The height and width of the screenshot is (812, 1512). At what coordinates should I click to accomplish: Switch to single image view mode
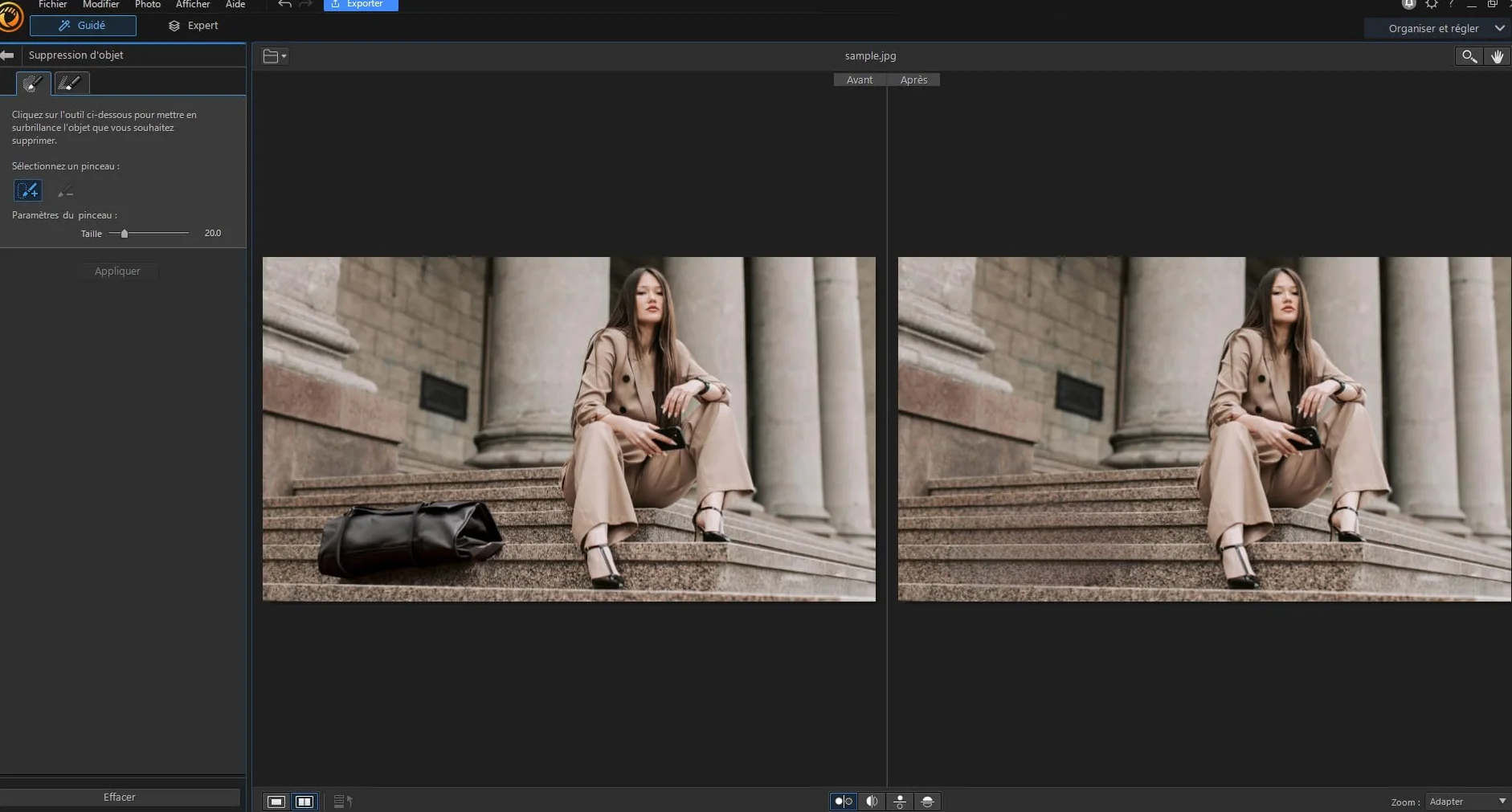(x=276, y=802)
